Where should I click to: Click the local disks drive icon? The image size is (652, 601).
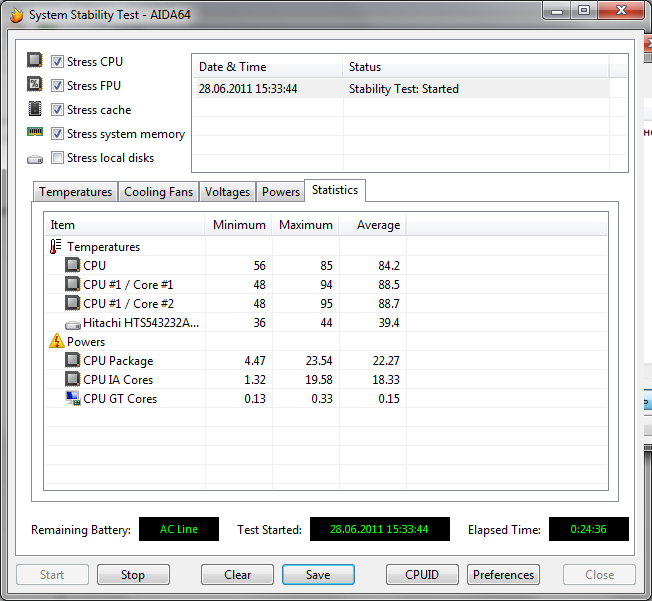(x=35, y=159)
